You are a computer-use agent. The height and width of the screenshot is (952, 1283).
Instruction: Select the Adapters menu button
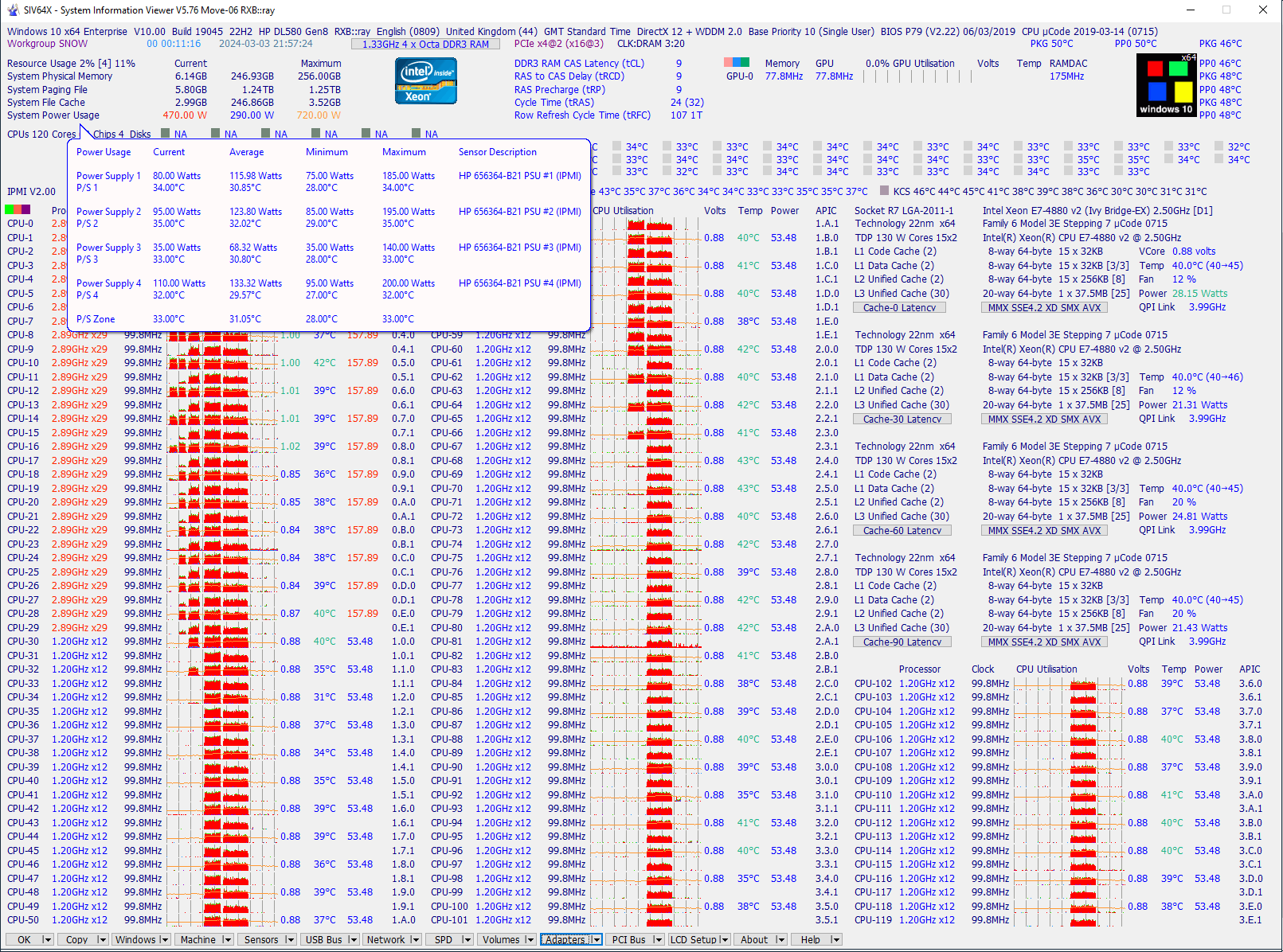coord(565,940)
